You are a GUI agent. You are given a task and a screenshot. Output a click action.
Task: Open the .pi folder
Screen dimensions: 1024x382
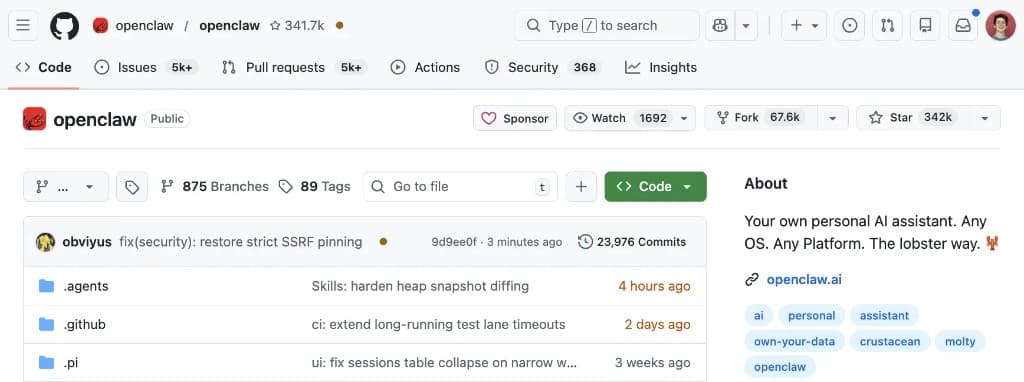pos(71,363)
